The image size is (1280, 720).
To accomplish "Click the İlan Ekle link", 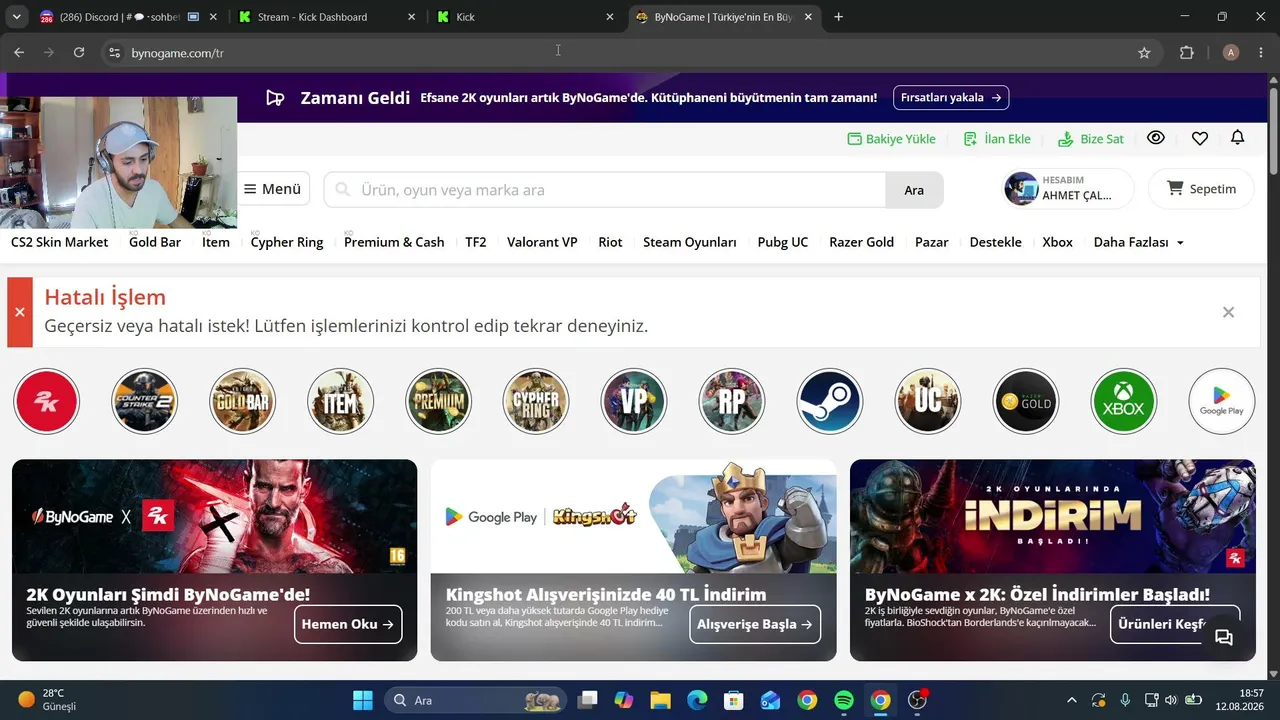I will 997,139.
